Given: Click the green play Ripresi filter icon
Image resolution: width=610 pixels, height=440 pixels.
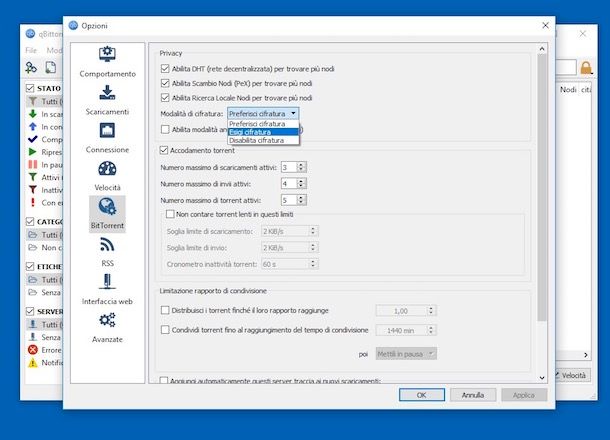Looking at the screenshot, I should [x=33, y=152].
